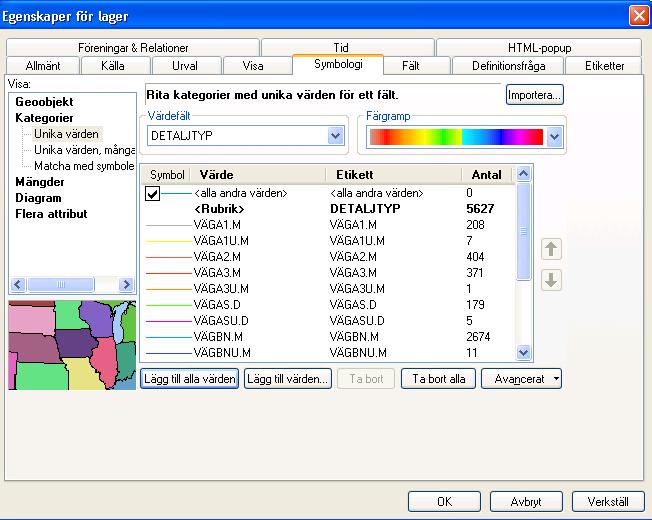Cancel with the Avbryt button
The height and width of the screenshot is (520, 652).
coord(526,502)
